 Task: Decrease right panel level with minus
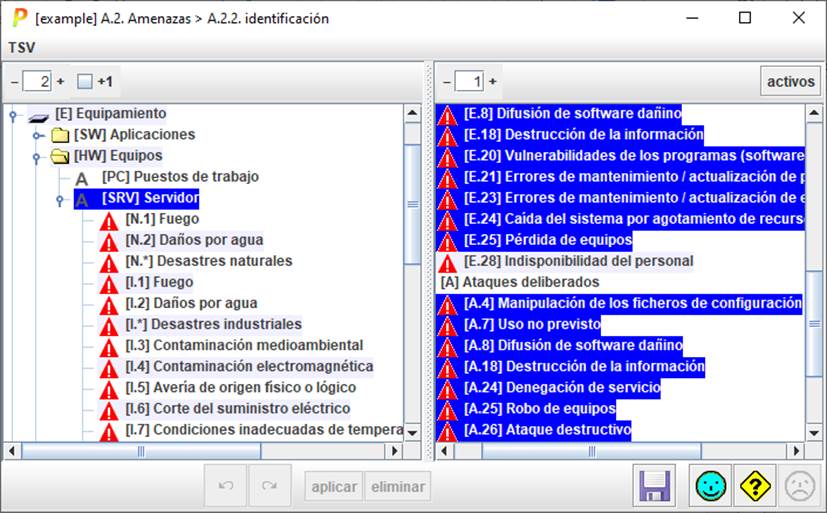pos(444,82)
